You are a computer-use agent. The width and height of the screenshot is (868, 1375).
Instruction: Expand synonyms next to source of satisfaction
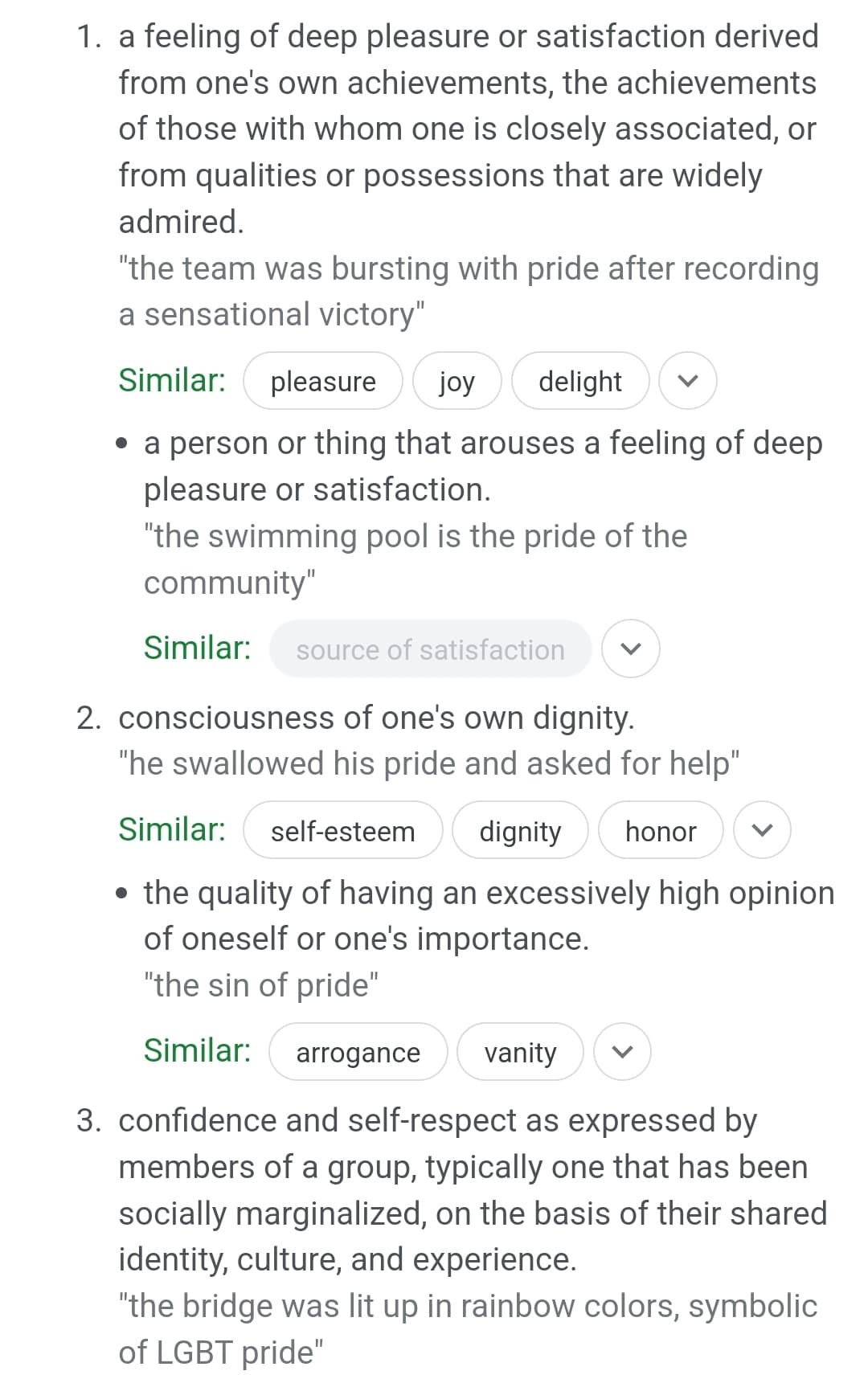click(x=631, y=649)
